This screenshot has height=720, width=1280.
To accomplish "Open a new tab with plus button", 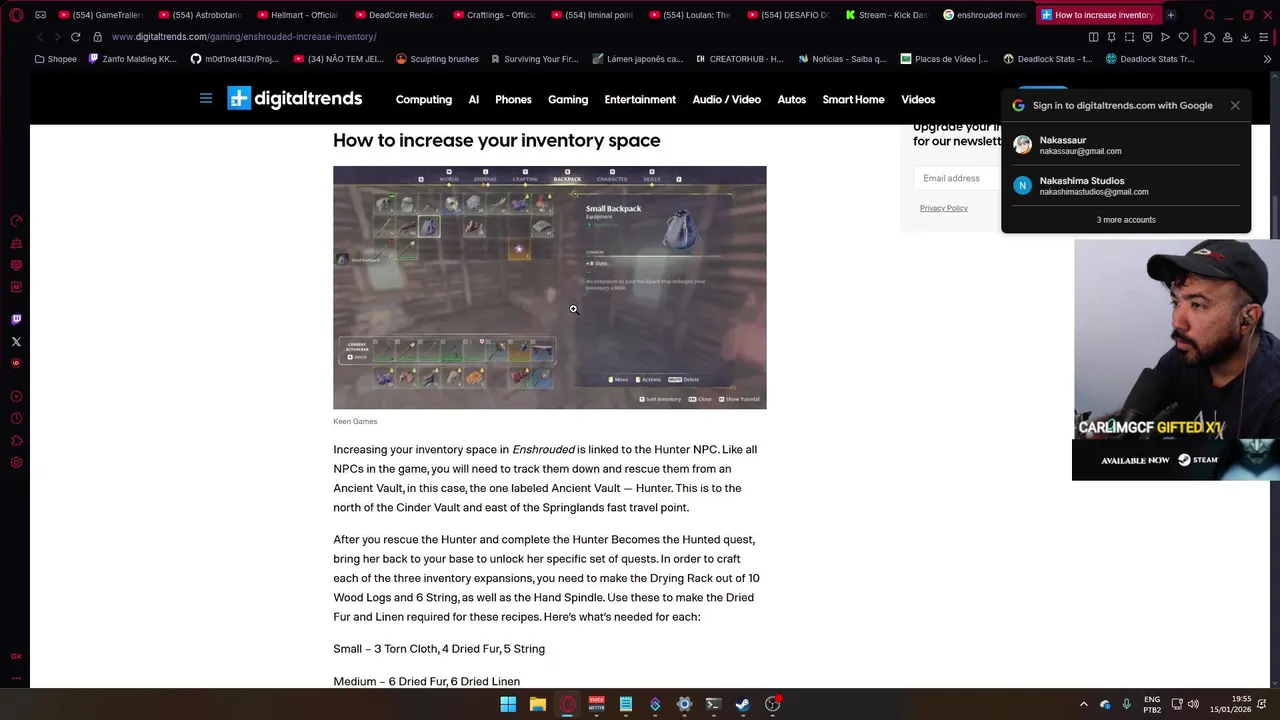I will pos(1171,15).
